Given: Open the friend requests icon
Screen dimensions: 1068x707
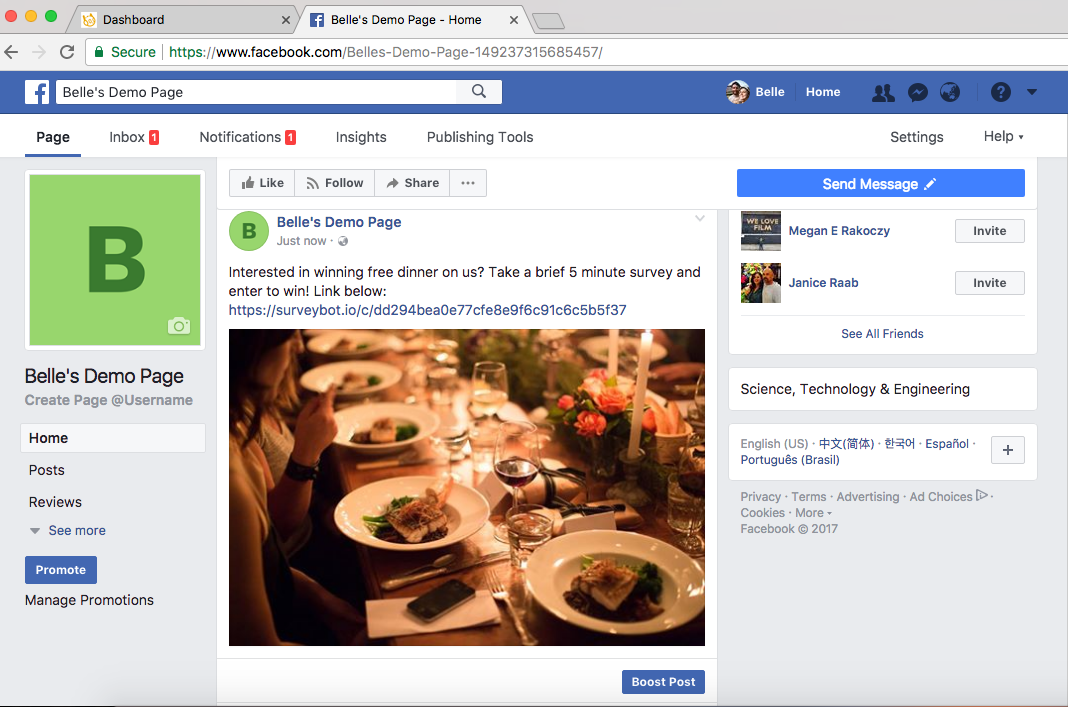Looking at the screenshot, I should tap(883, 92).
